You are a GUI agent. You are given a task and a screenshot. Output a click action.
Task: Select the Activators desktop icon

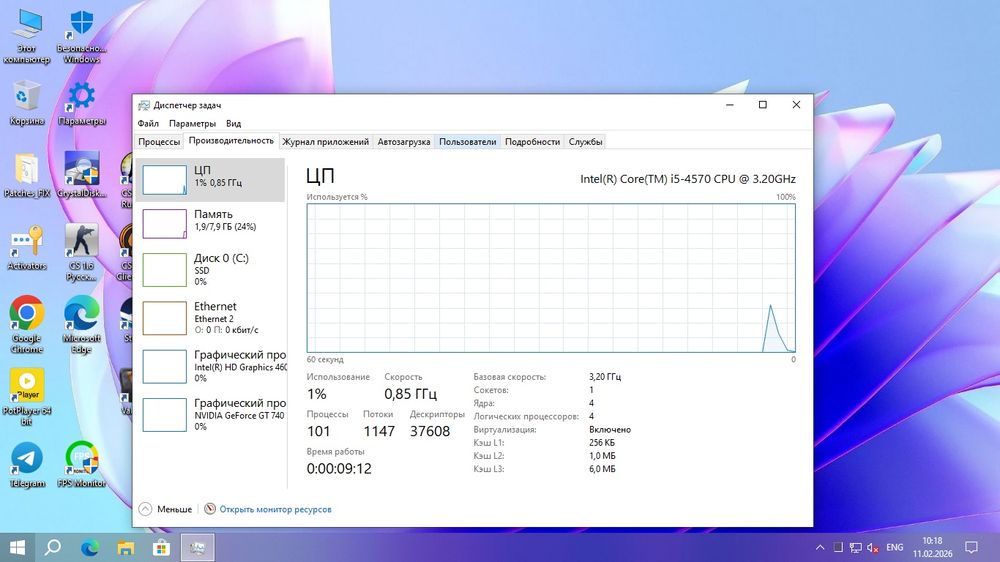tap(27, 248)
